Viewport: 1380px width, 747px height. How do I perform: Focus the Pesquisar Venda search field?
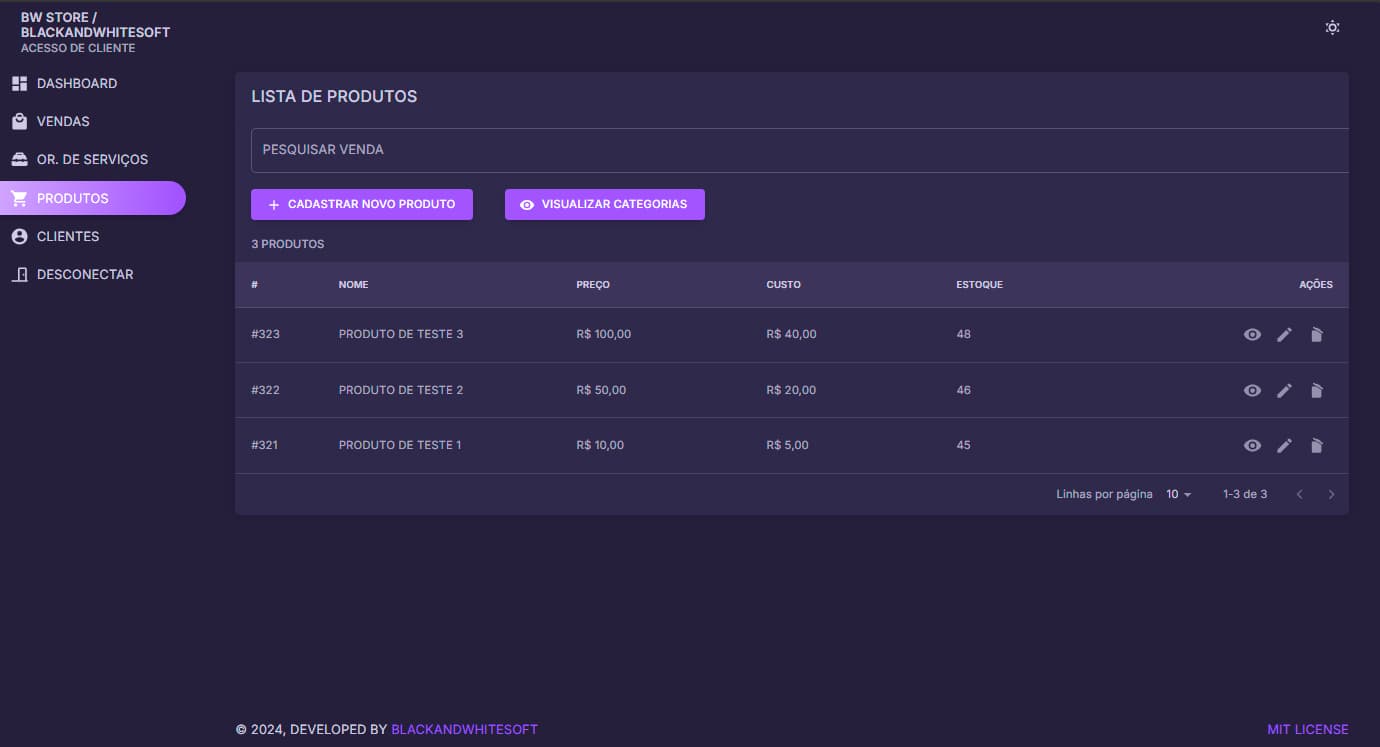click(800, 150)
